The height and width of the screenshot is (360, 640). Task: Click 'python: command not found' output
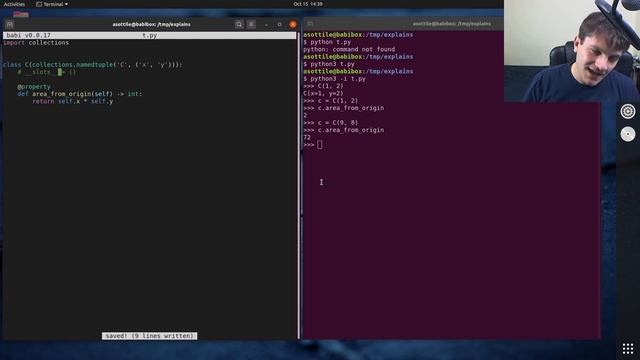click(x=349, y=49)
